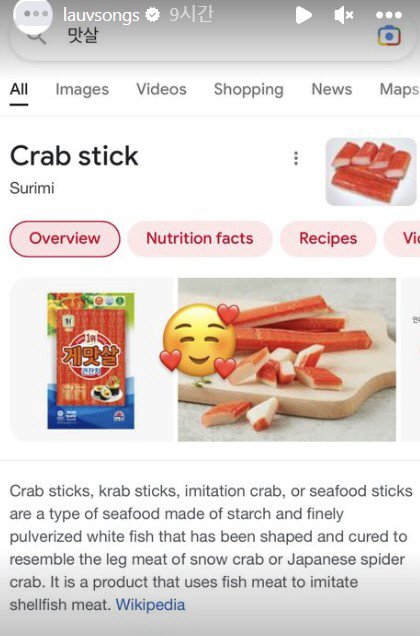The height and width of the screenshot is (636, 420).
Task: Open Crab stick panel vertical dots menu
Action: tap(296, 158)
